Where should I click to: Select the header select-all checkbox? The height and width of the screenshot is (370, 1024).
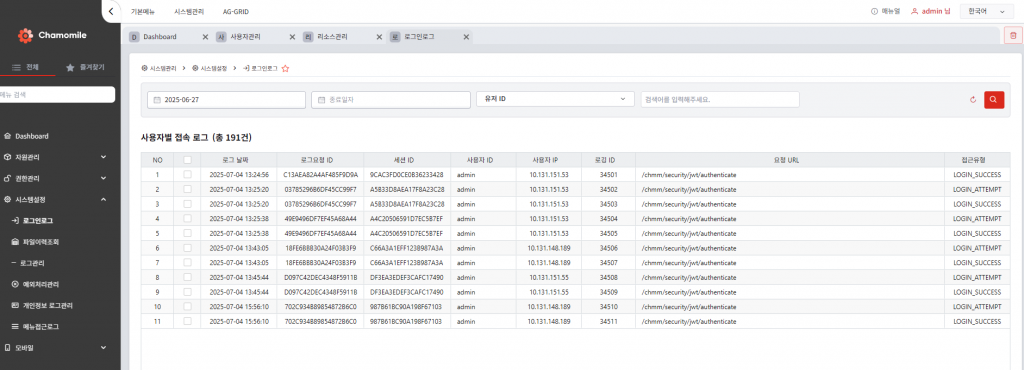187,160
